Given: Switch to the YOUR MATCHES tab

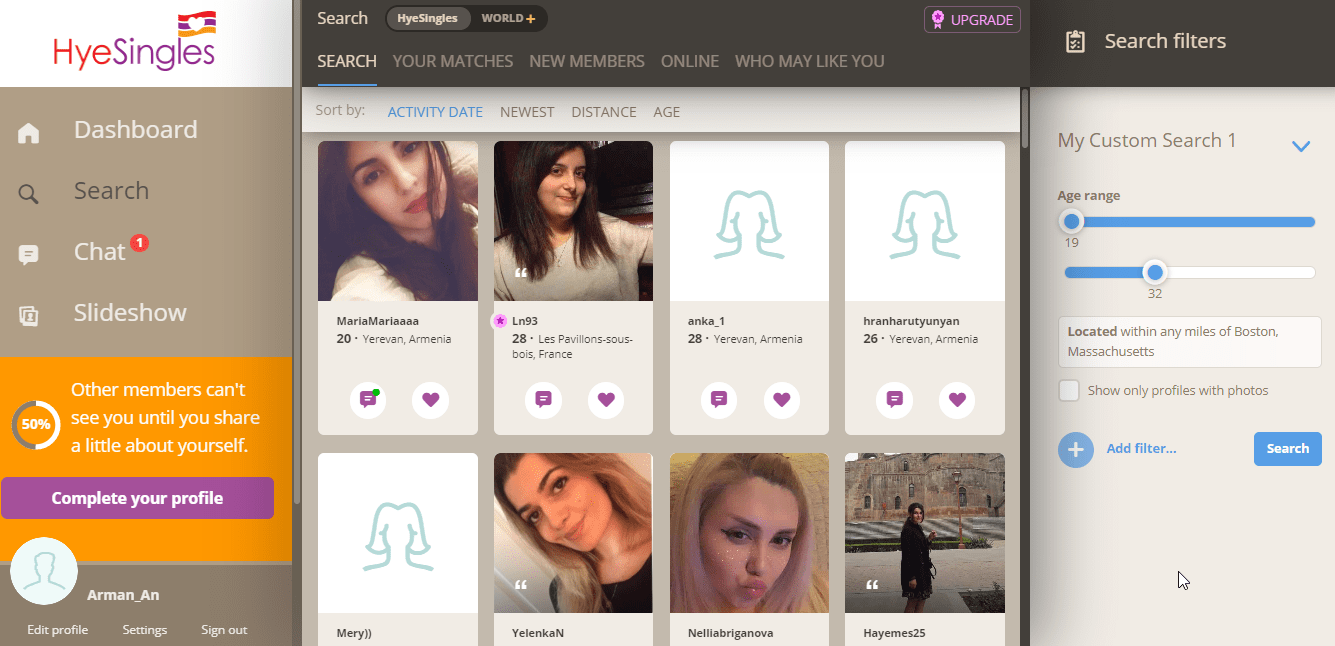Looking at the screenshot, I should click(x=453, y=61).
